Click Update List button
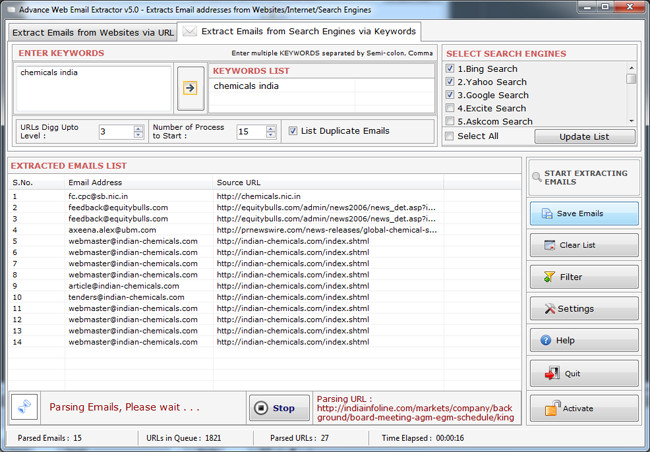 585,137
